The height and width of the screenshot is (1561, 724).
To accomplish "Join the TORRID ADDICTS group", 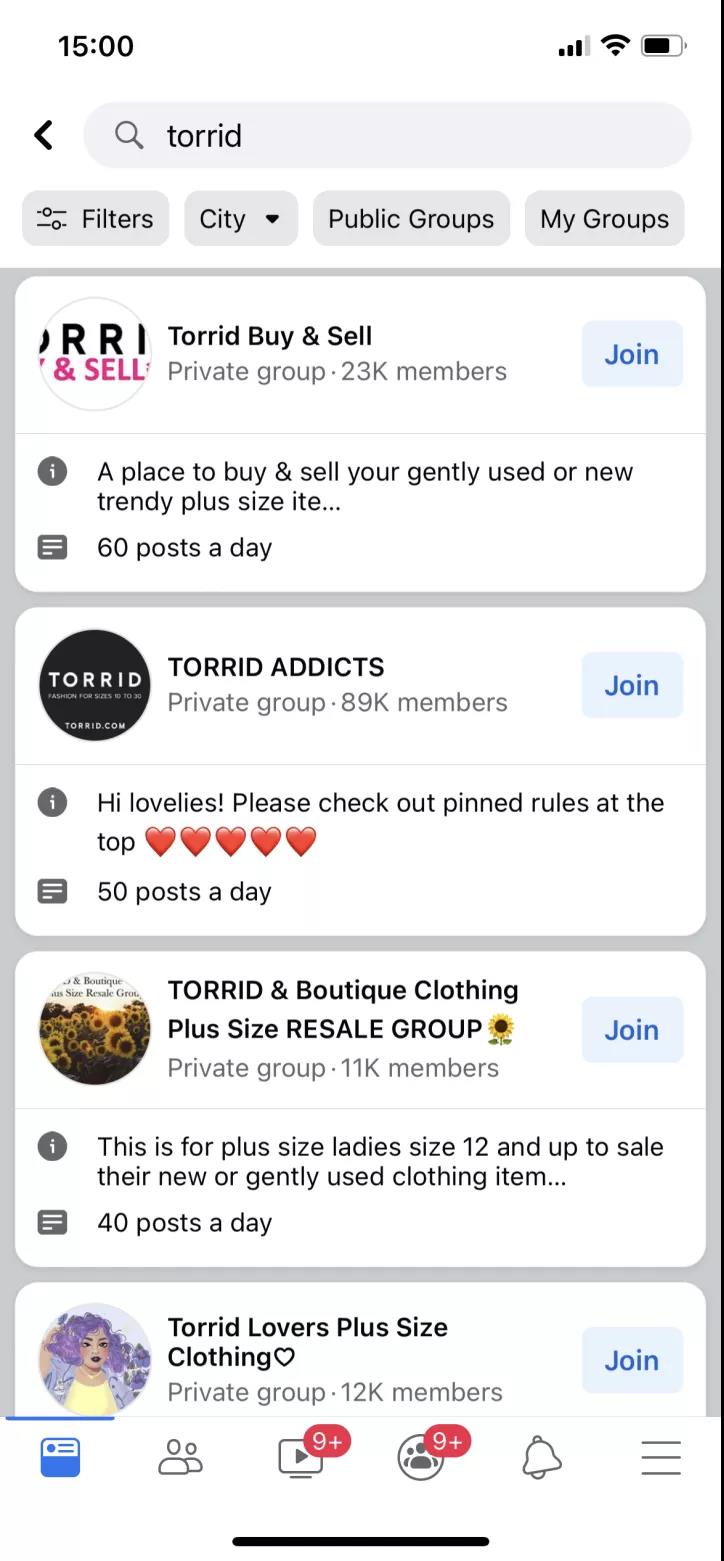I will [632, 685].
